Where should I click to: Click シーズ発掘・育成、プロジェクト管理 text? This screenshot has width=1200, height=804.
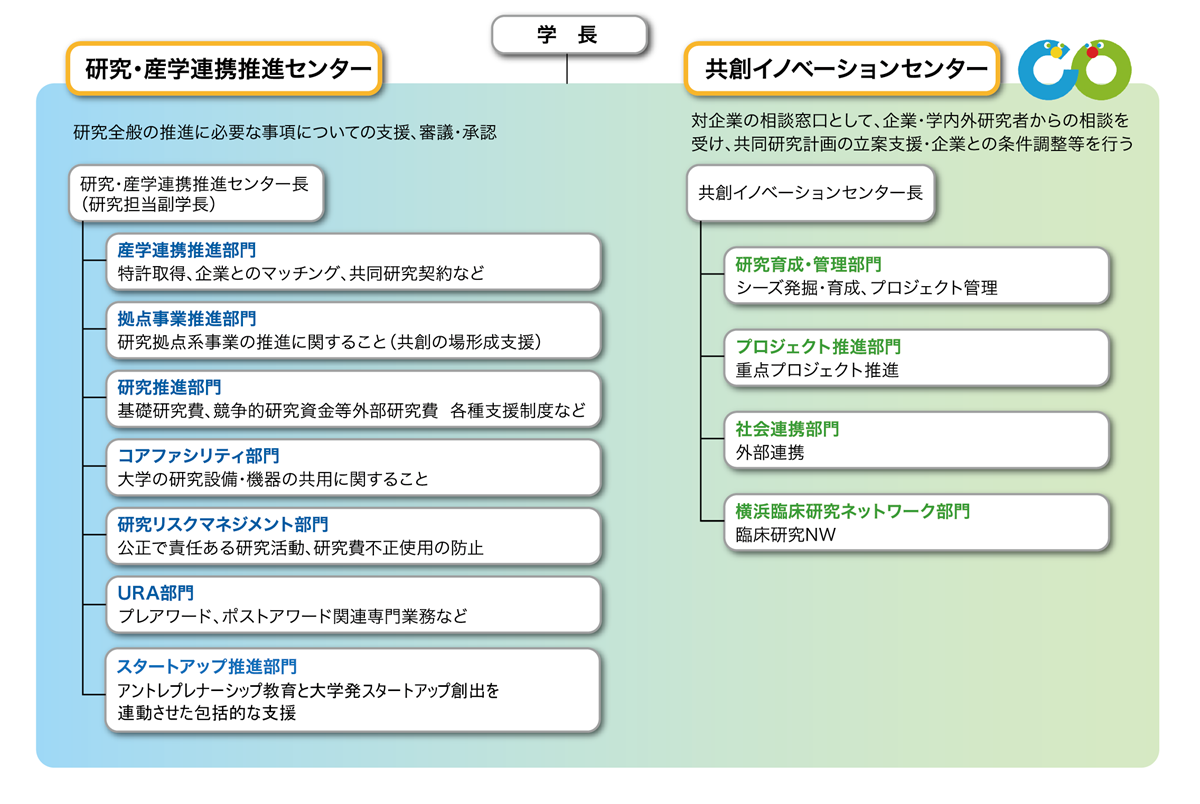866,288
